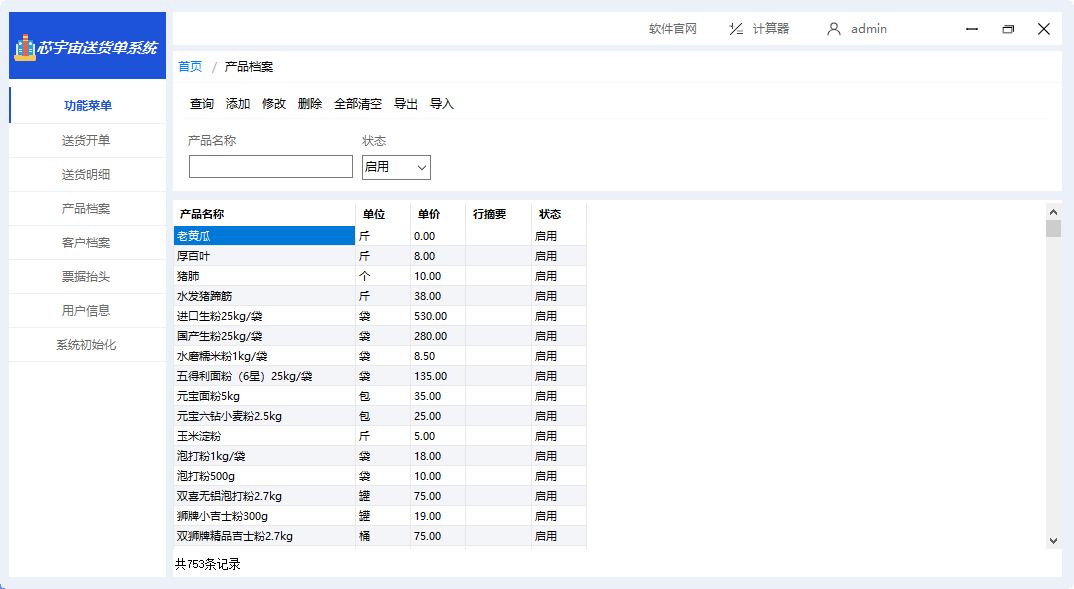Focus the 产品名称 search input field
The width and height of the screenshot is (1074, 589).
coord(271,166)
